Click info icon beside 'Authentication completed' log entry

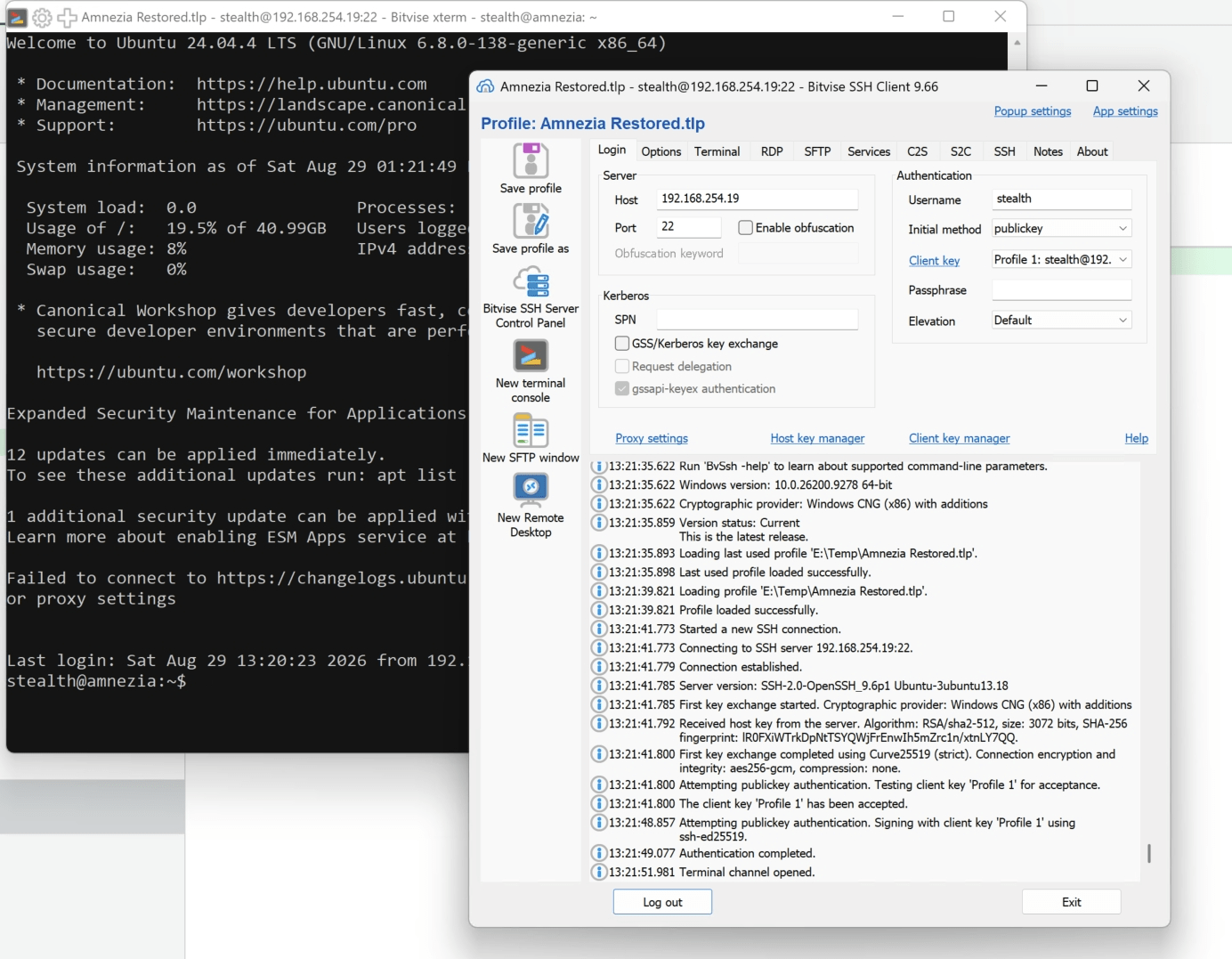[x=599, y=853]
